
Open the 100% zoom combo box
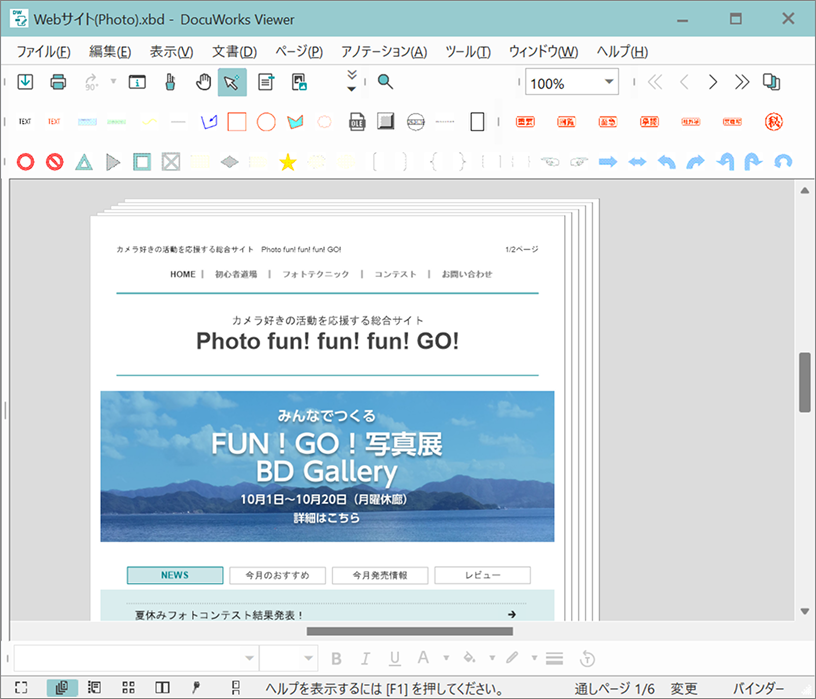571,82
